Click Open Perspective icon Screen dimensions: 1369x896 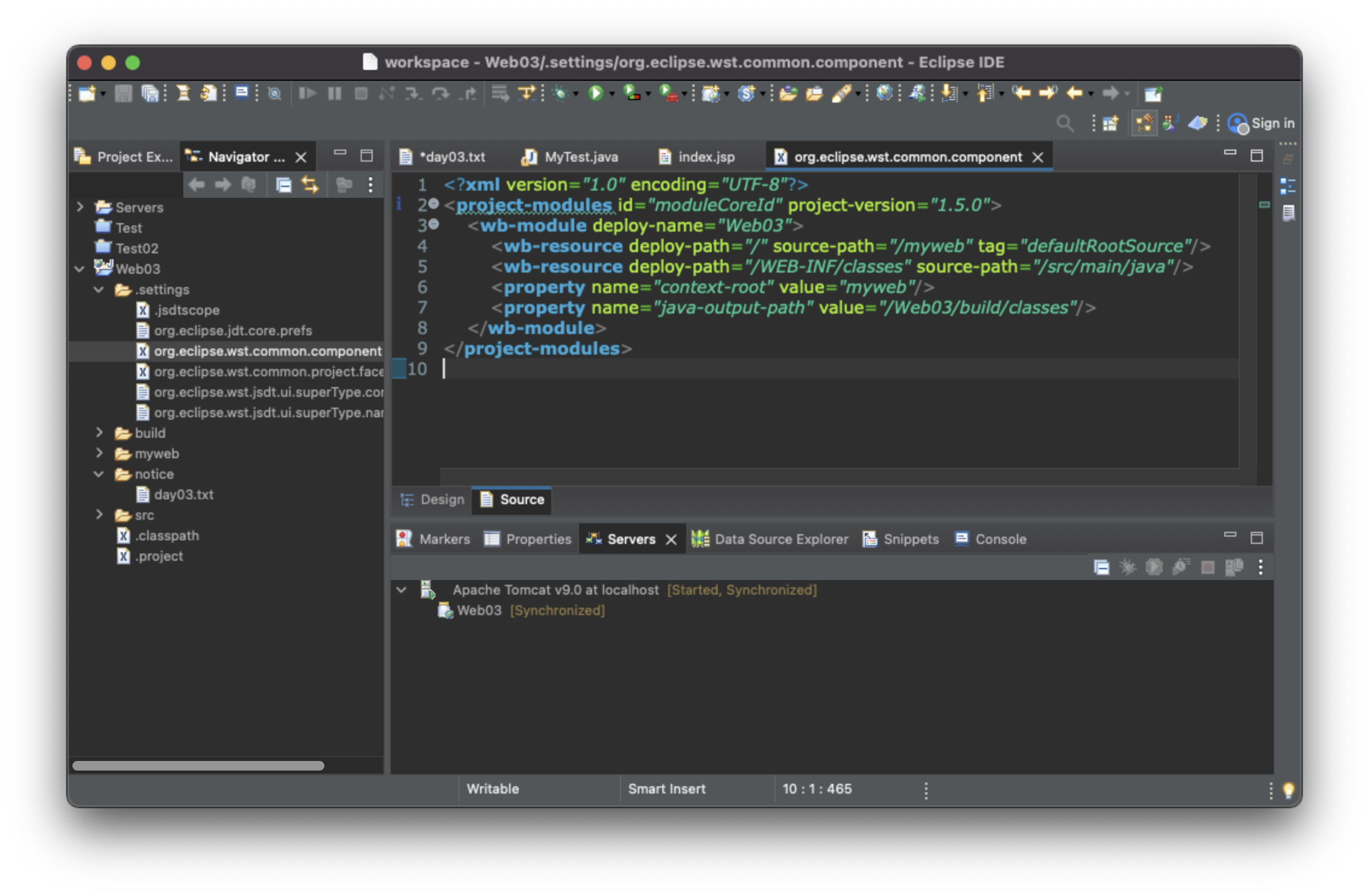pyautogui.click(x=1110, y=124)
